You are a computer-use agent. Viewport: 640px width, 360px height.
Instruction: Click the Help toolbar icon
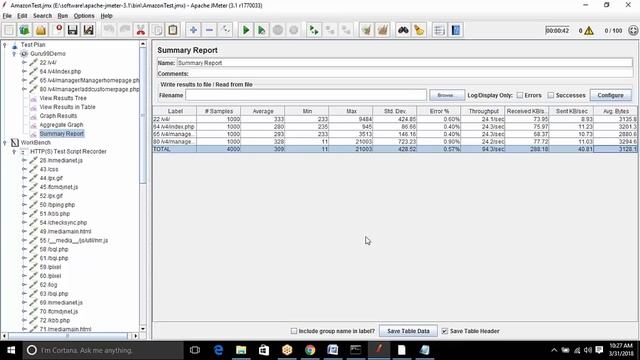pyautogui.click(x=456, y=30)
